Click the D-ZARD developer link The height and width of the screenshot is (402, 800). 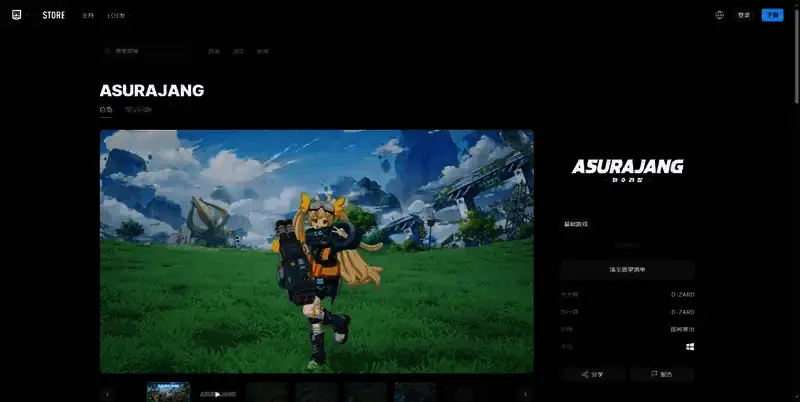pos(683,295)
